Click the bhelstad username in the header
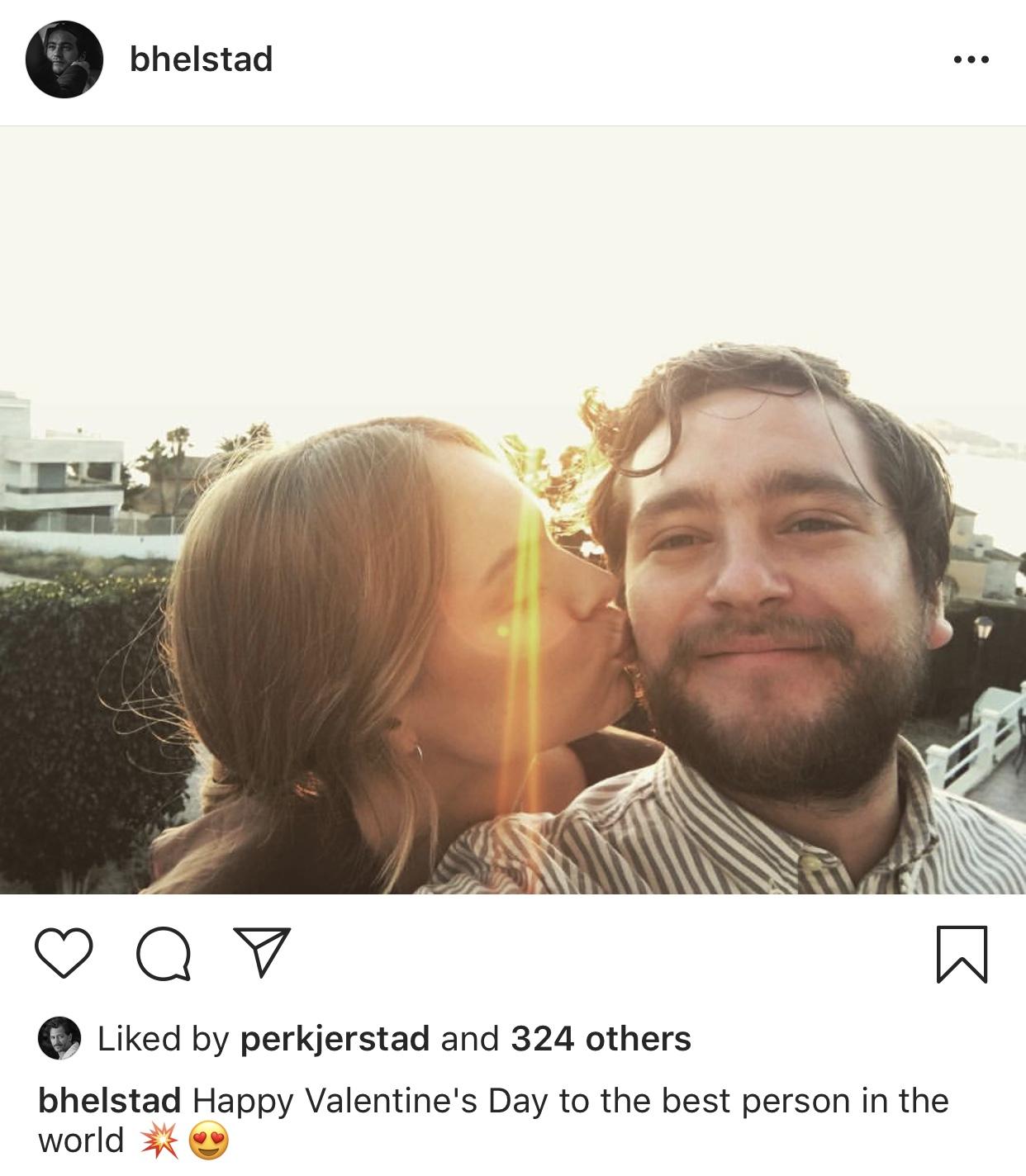1026x1176 pixels. click(201, 59)
